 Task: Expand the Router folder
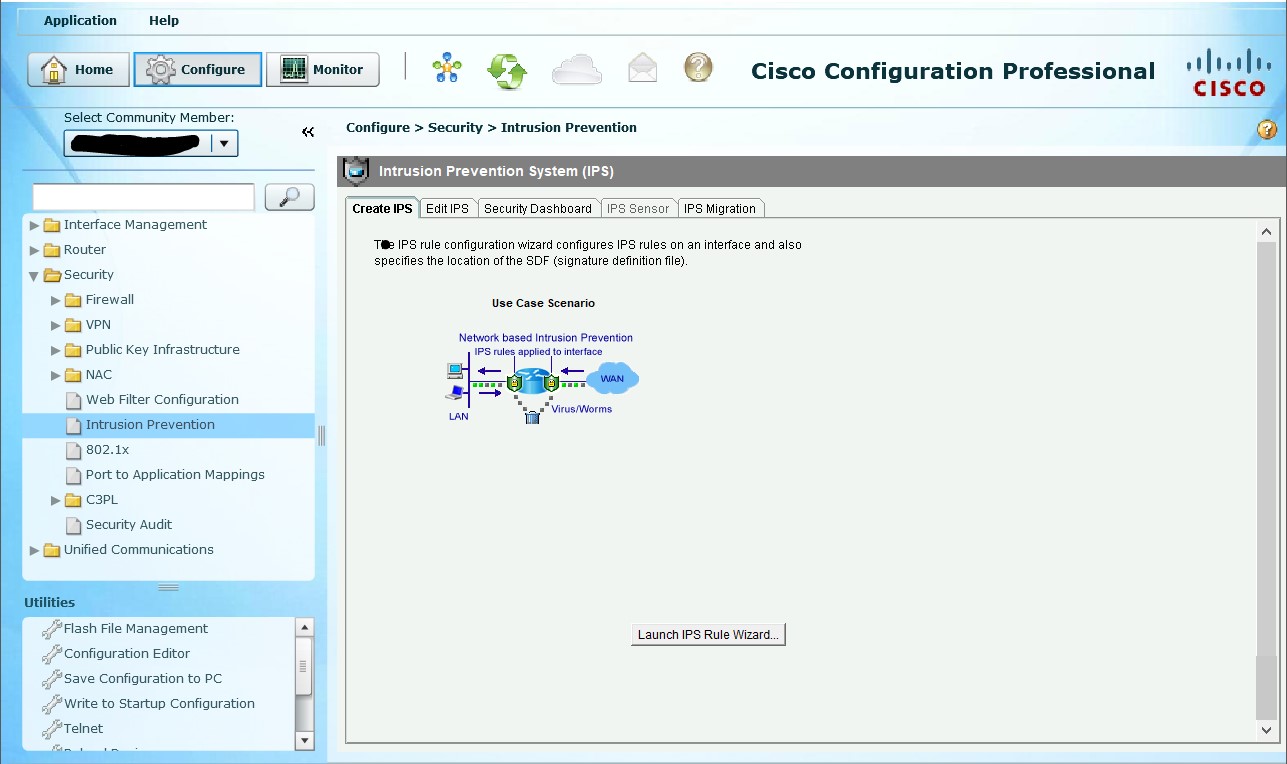click(35, 250)
